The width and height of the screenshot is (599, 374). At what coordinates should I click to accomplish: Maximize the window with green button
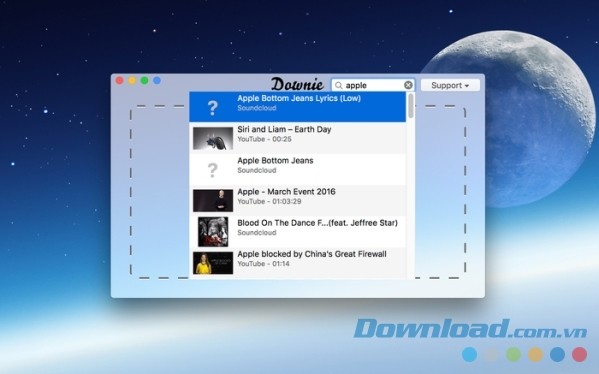(144, 81)
